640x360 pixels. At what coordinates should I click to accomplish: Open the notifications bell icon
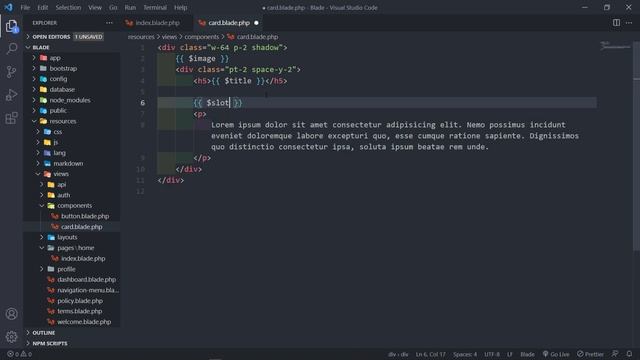[x=629, y=354]
